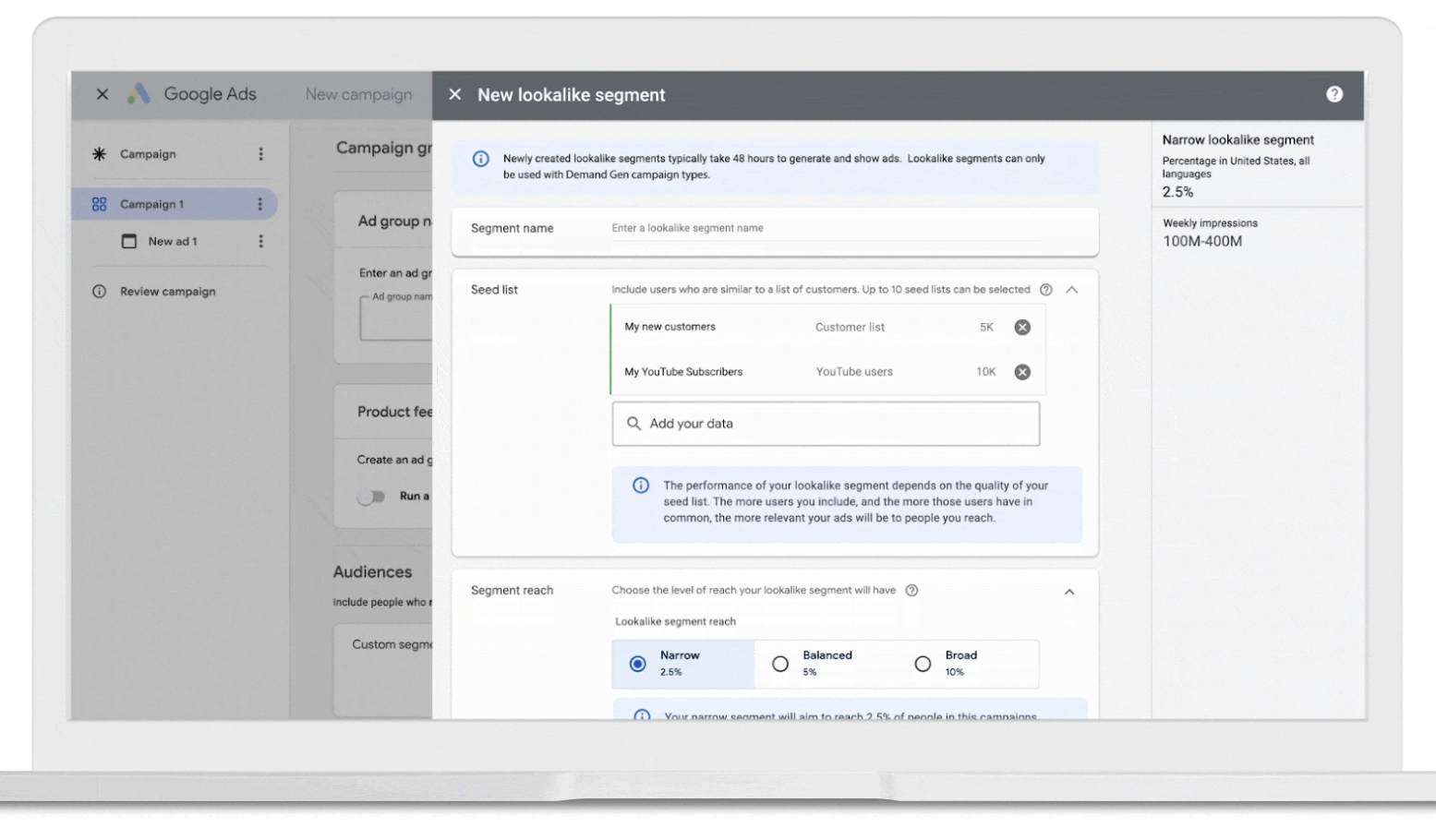
Task: Click the Segment name input field
Action: (824, 228)
